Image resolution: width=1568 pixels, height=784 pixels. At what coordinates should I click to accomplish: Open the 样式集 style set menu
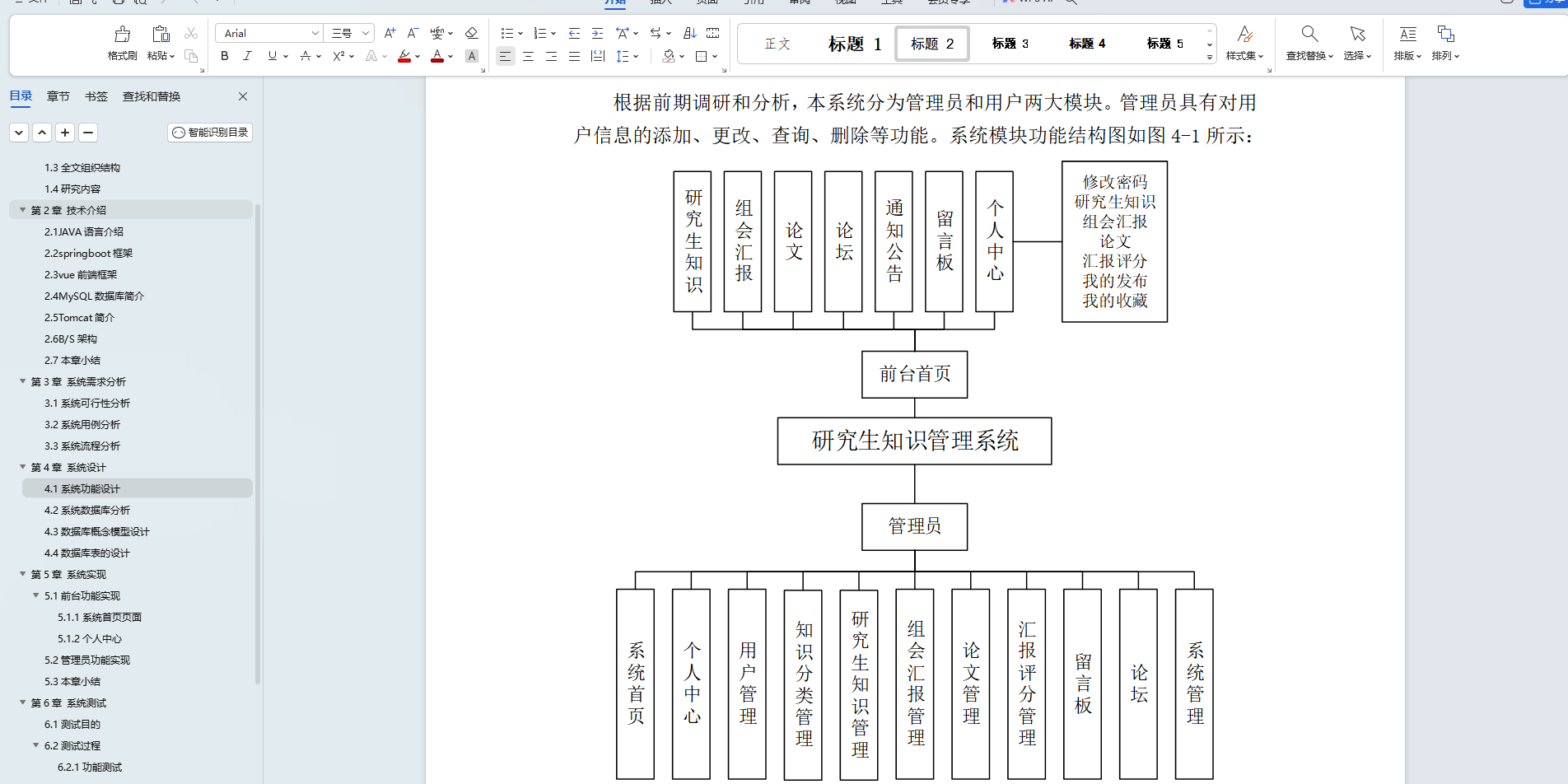click(x=1244, y=43)
